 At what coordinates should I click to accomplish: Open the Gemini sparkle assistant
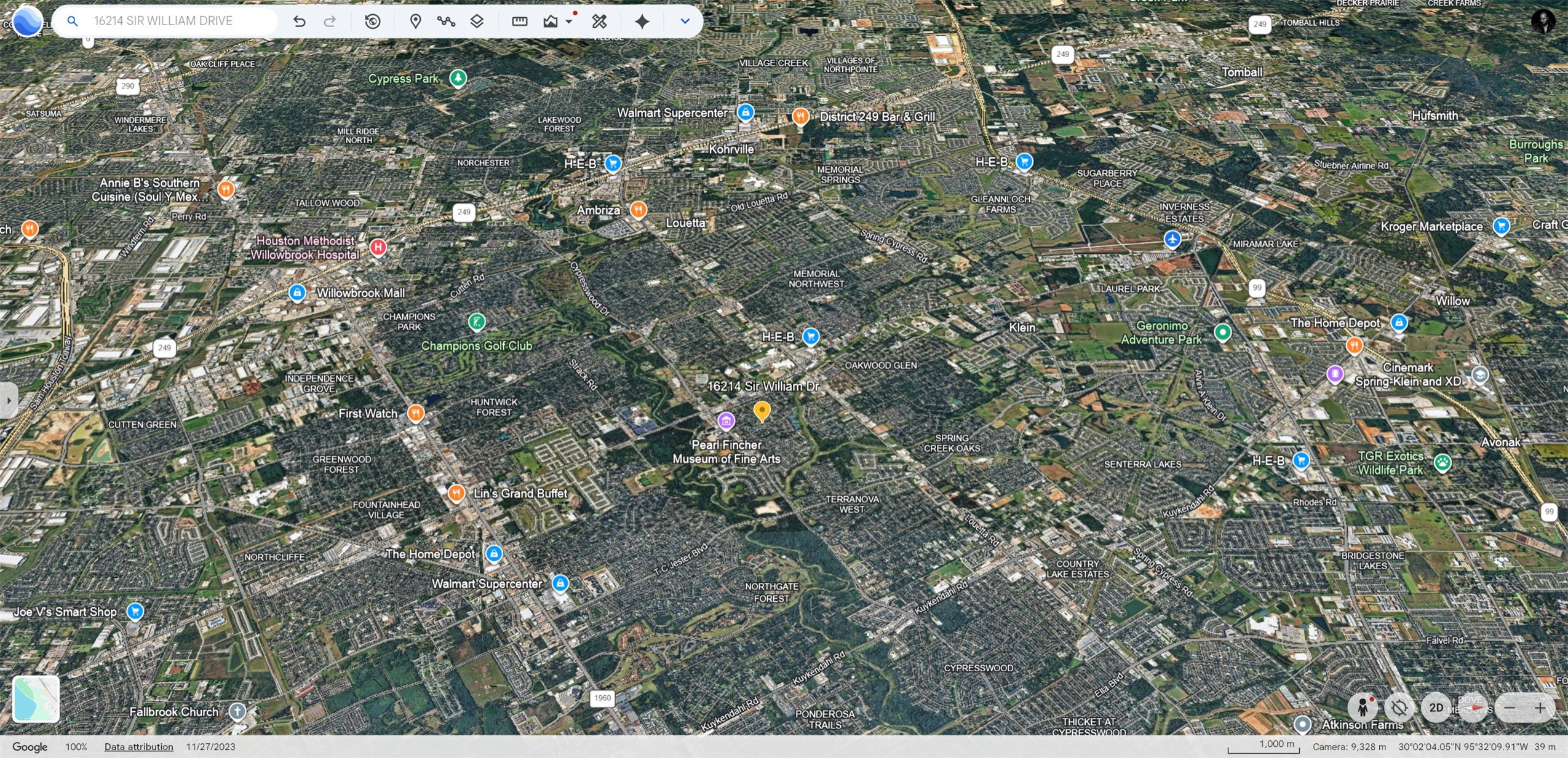[642, 22]
